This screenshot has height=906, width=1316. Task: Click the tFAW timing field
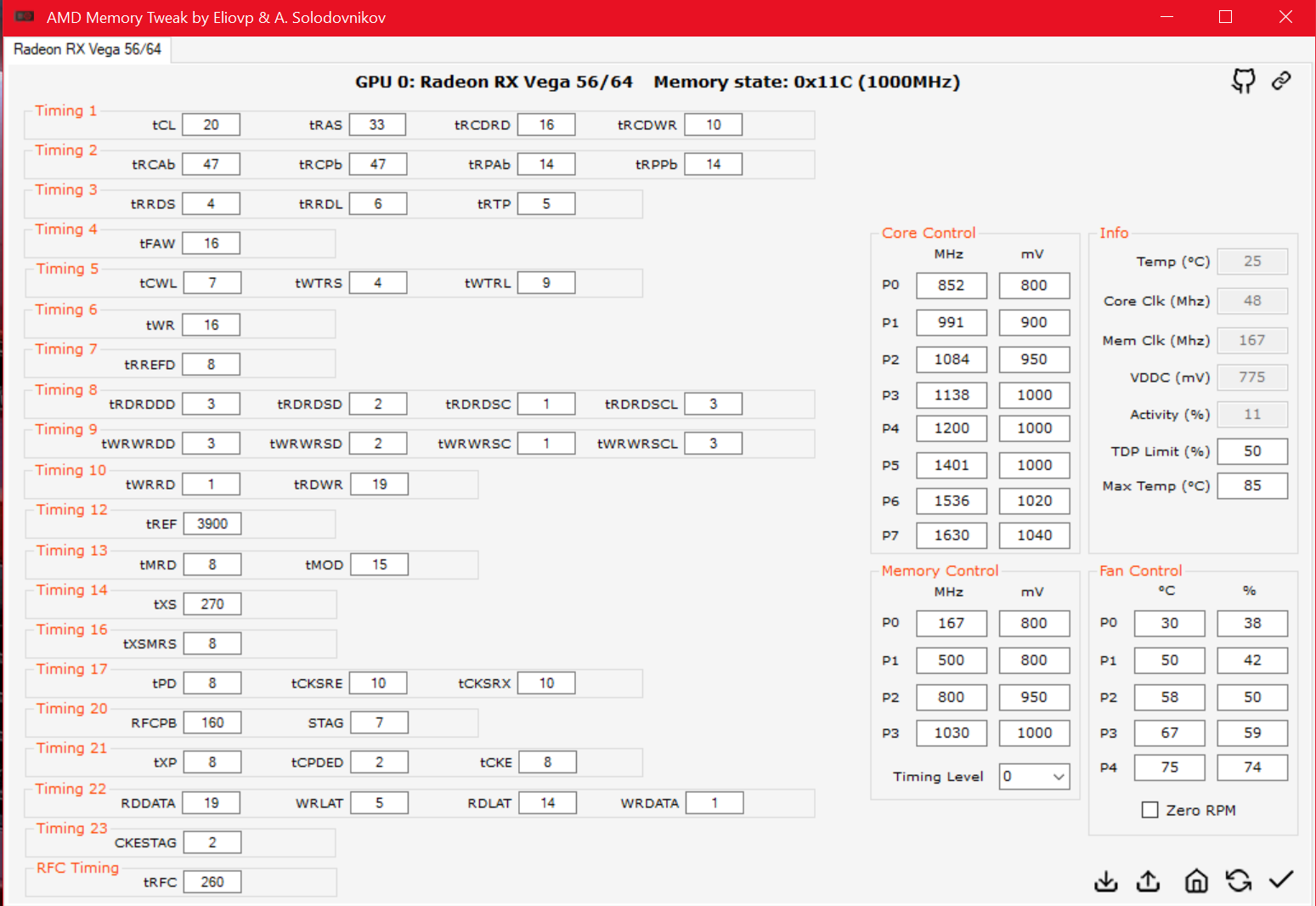(211, 243)
